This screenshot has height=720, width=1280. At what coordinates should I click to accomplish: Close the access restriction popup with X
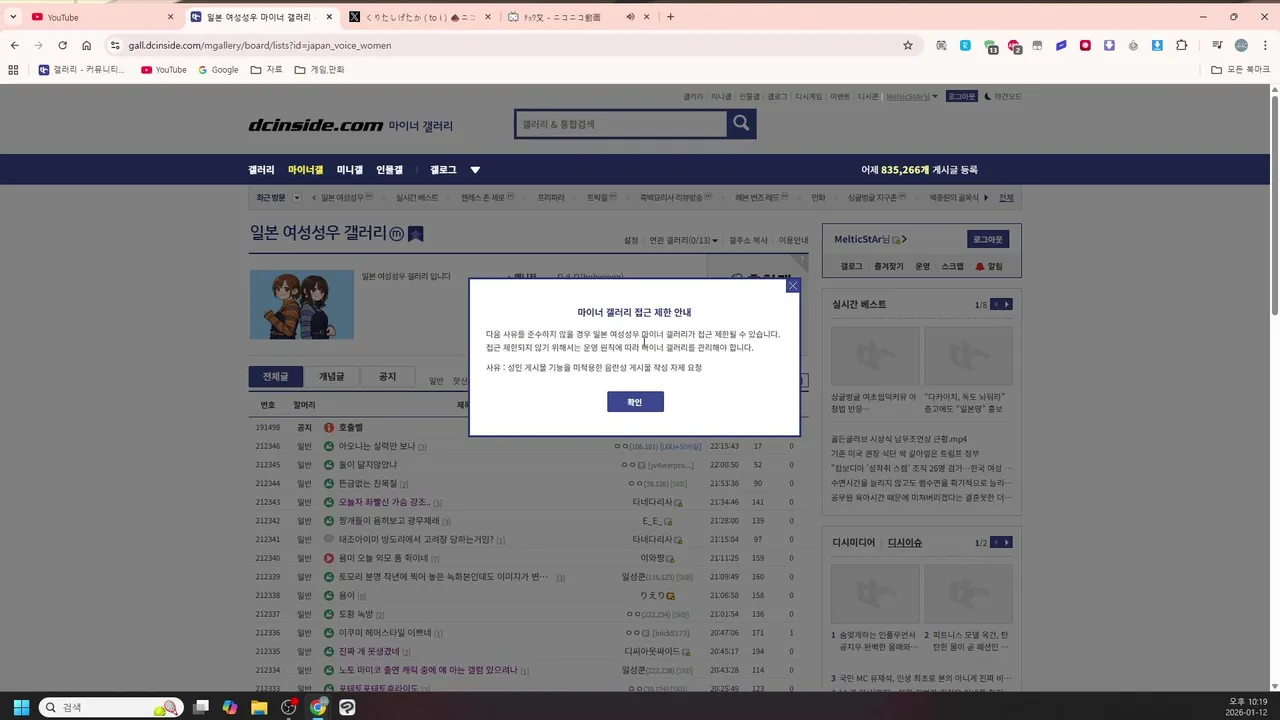pyautogui.click(x=793, y=286)
